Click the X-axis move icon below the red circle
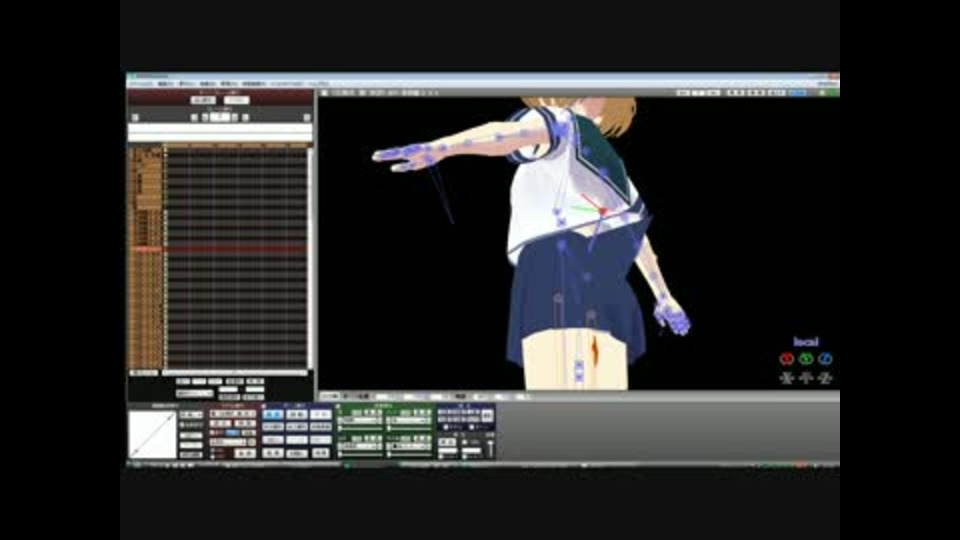The width and height of the screenshot is (960, 540). point(787,378)
